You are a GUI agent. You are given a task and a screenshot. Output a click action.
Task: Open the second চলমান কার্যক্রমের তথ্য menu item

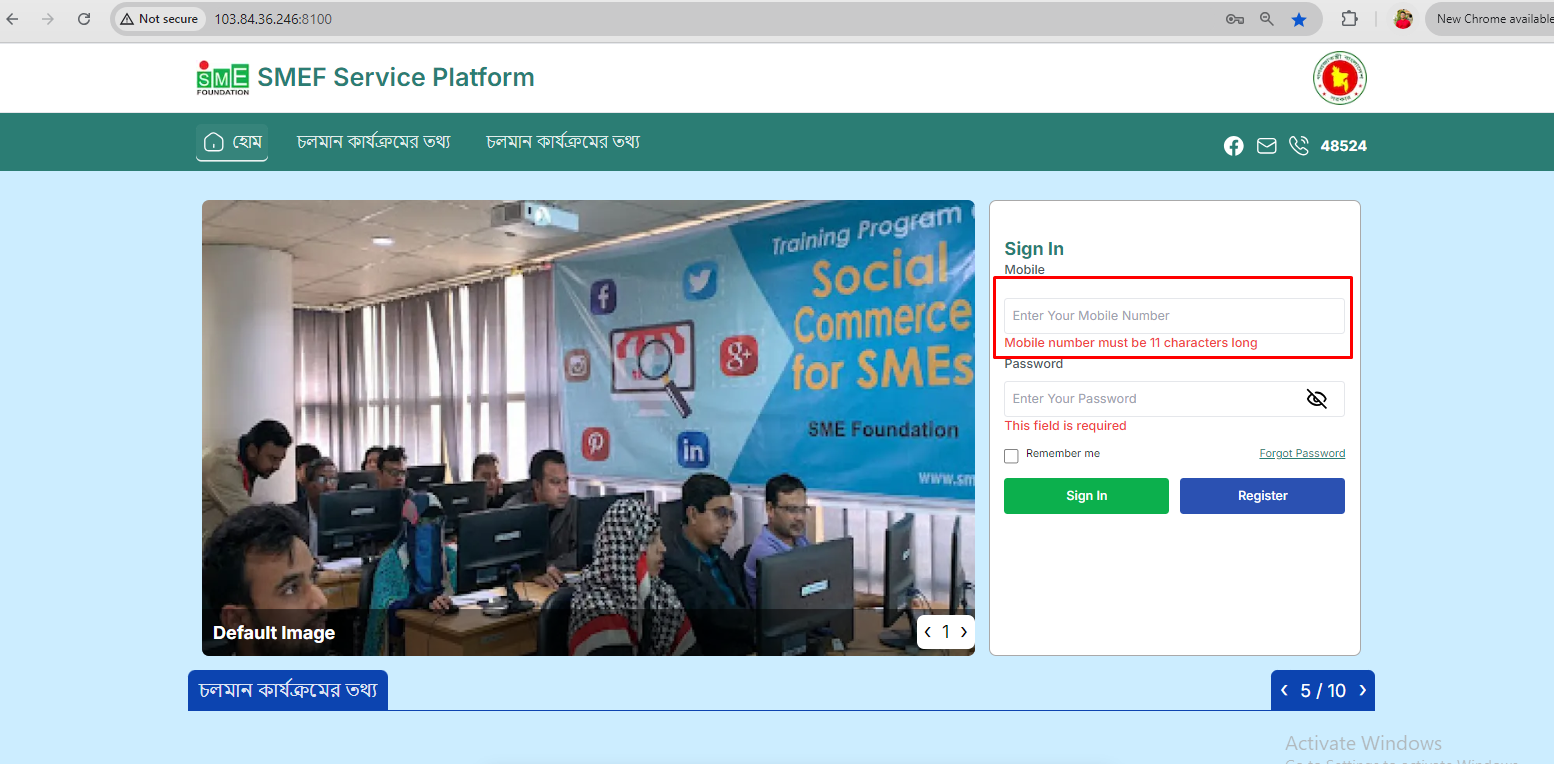(x=563, y=142)
